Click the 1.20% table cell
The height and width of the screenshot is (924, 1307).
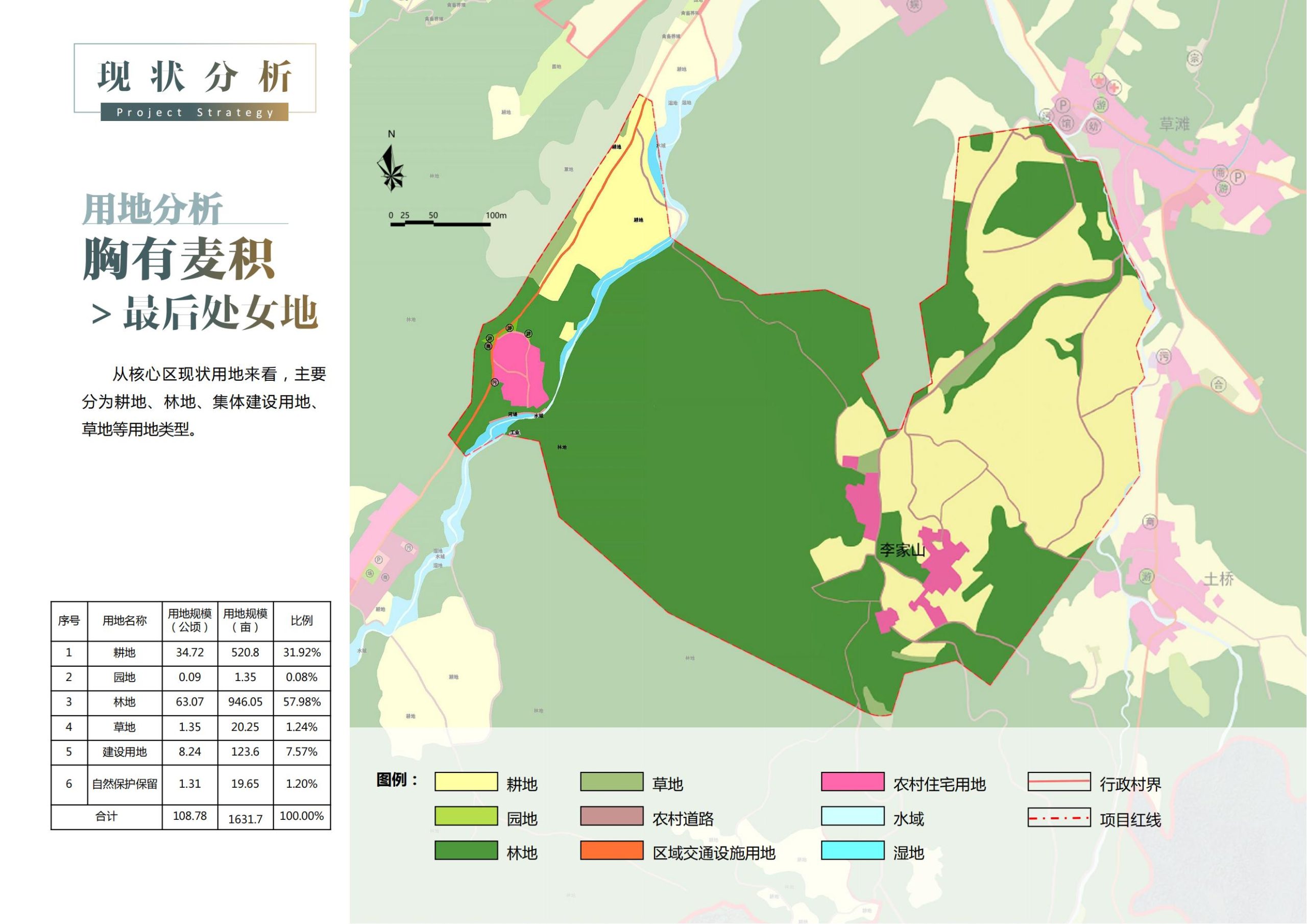(302, 784)
